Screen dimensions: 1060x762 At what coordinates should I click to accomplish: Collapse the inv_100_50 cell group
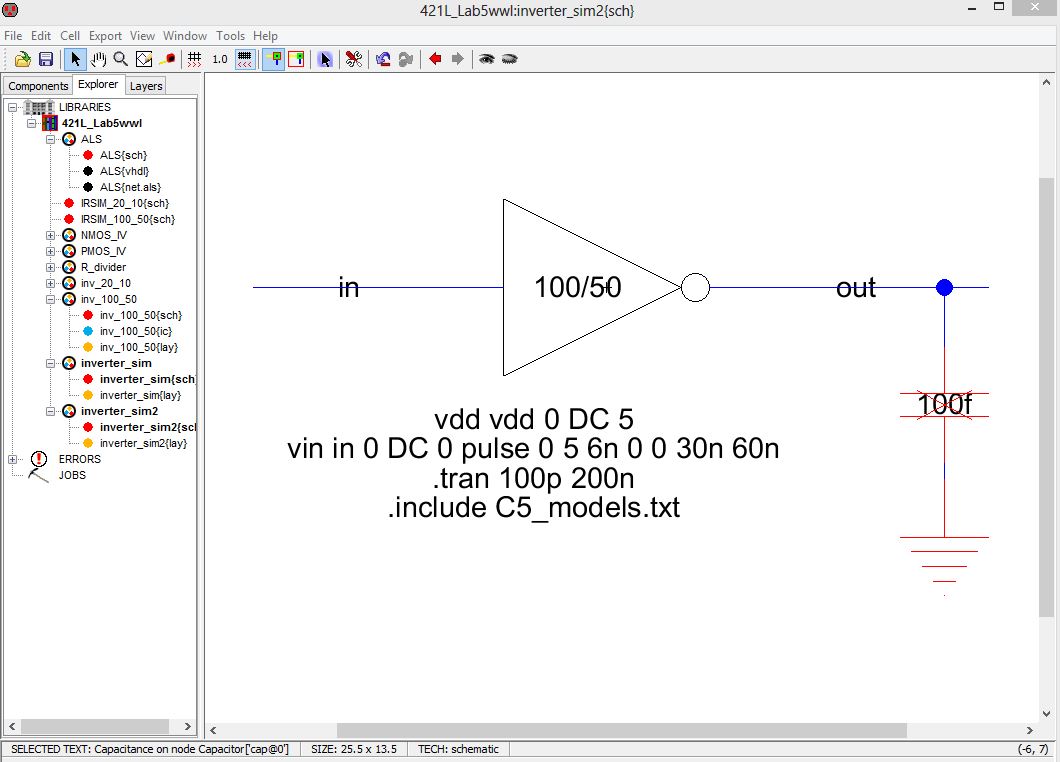(x=51, y=299)
